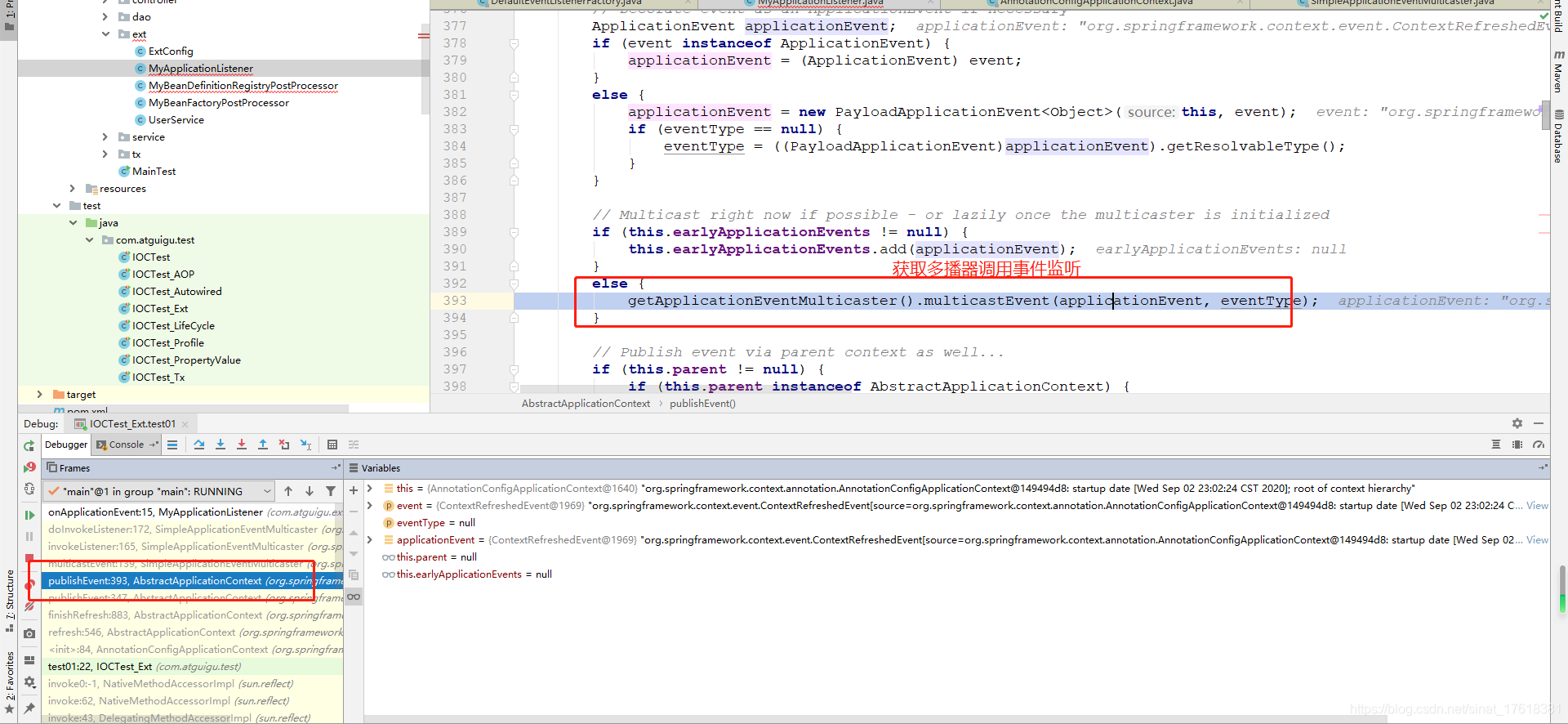
Task: Expand the 'this' variable node
Action: (x=370, y=488)
